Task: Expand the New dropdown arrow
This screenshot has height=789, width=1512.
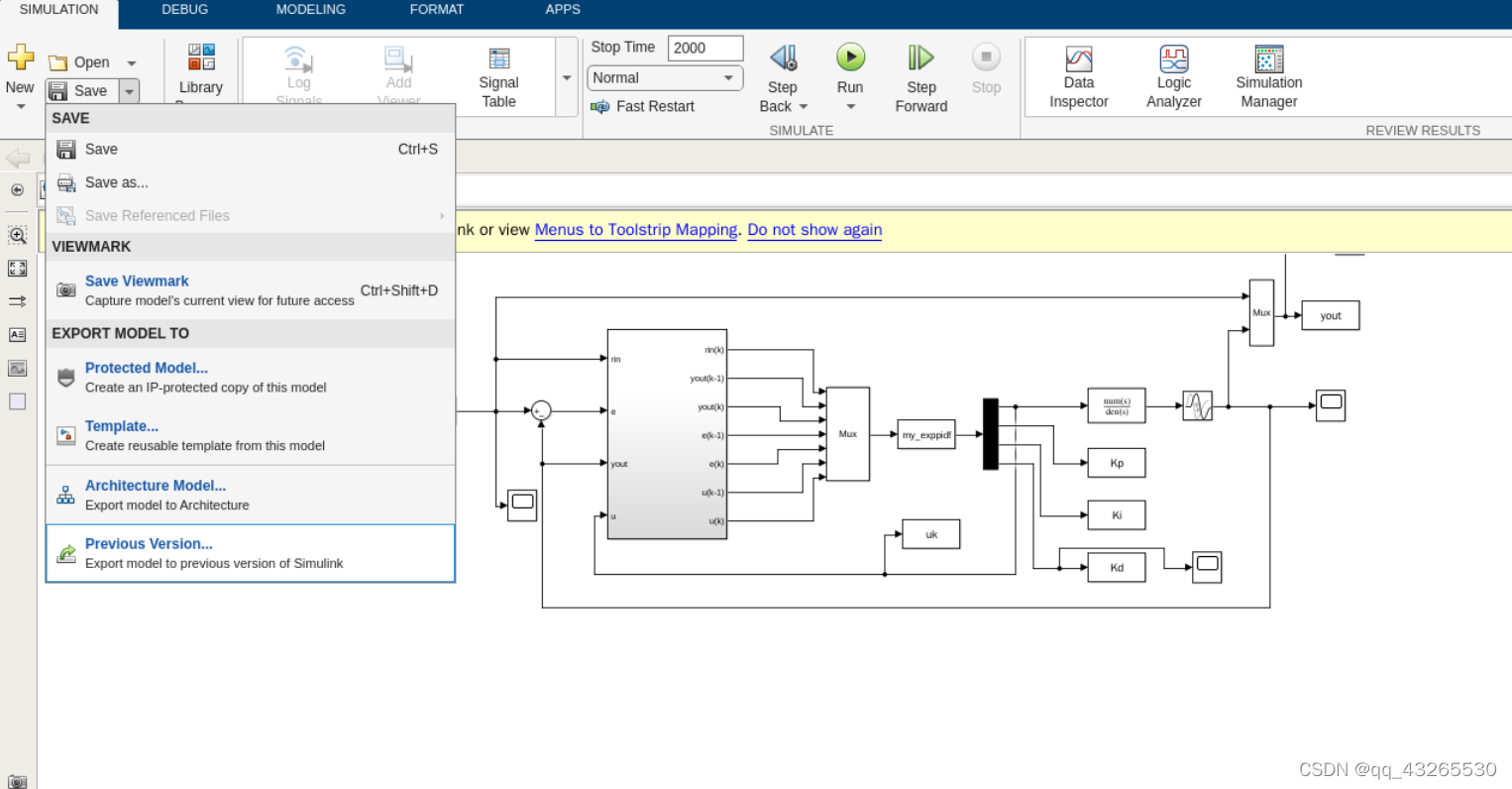Action: pyautogui.click(x=20, y=106)
